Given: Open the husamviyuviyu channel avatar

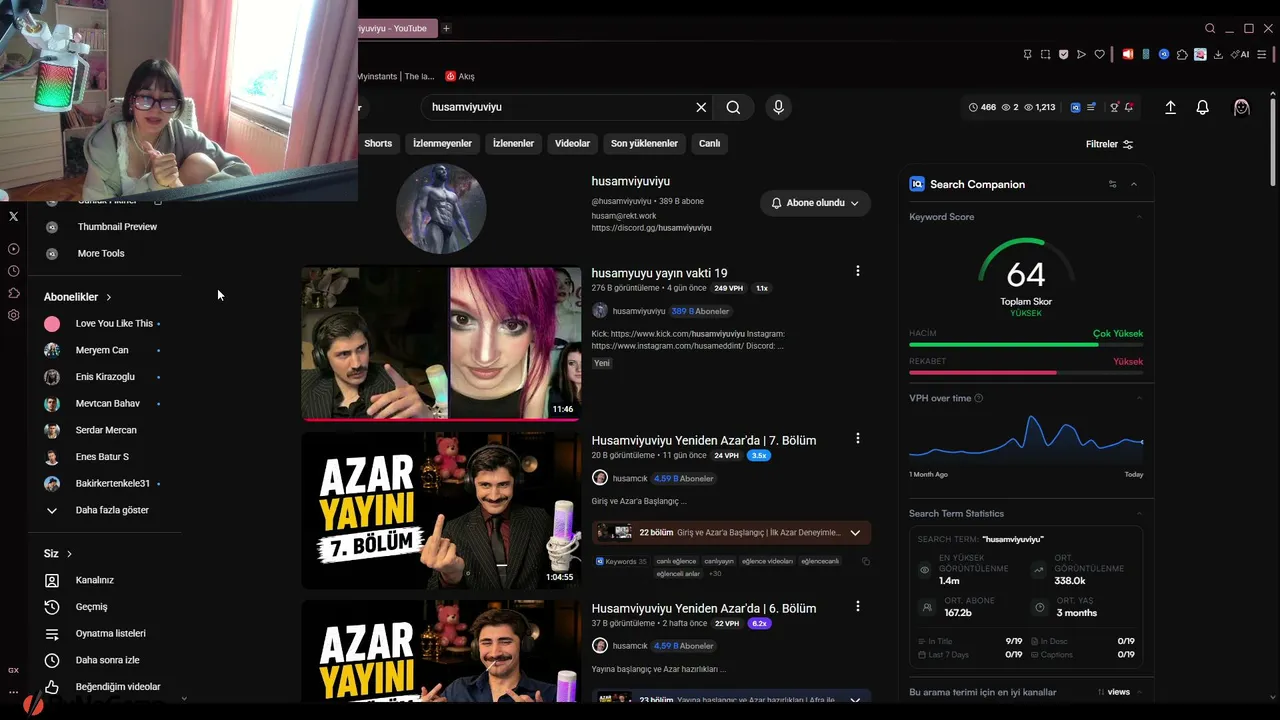Looking at the screenshot, I should click(441, 208).
